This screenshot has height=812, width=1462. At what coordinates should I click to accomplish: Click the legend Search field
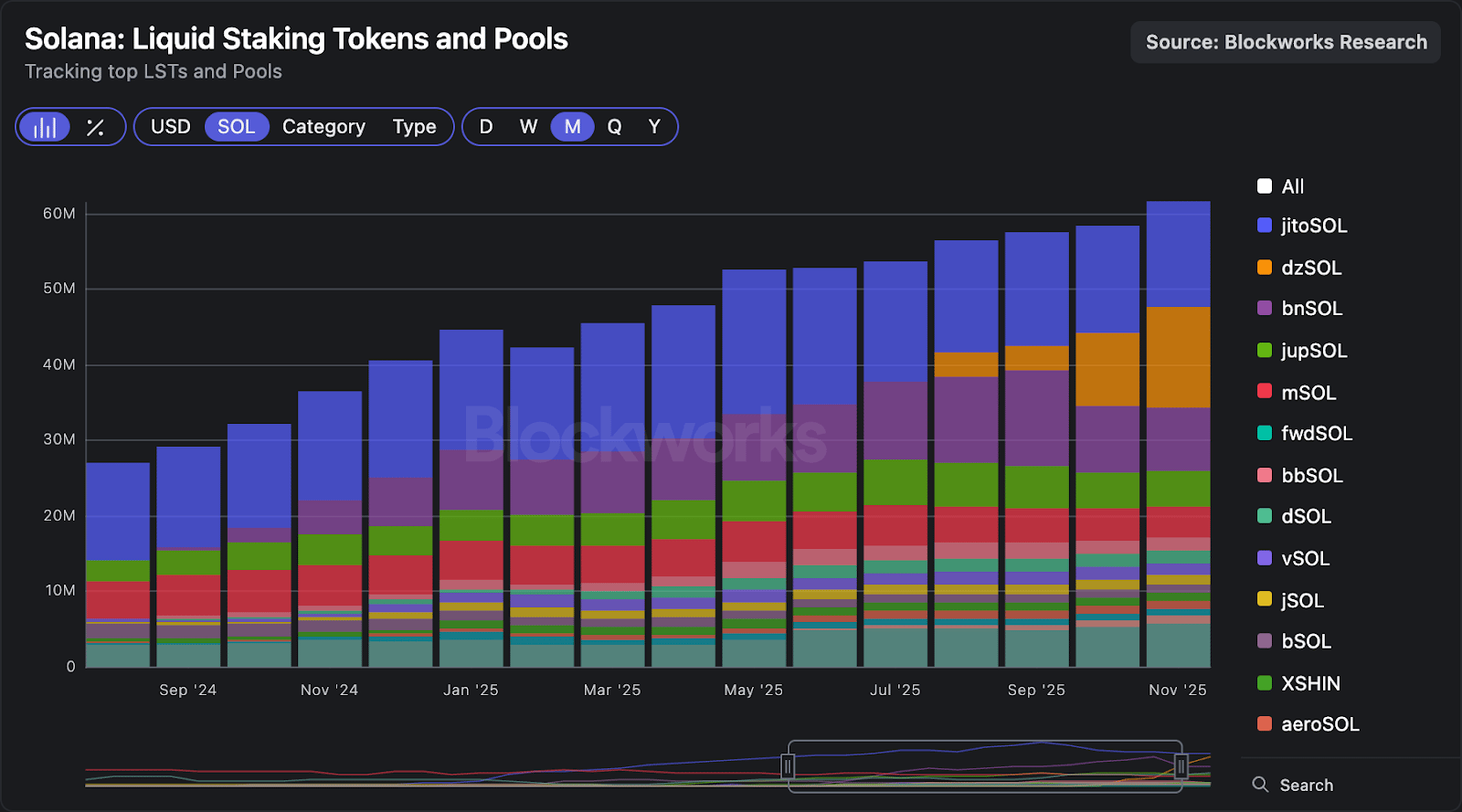tap(1351, 785)
